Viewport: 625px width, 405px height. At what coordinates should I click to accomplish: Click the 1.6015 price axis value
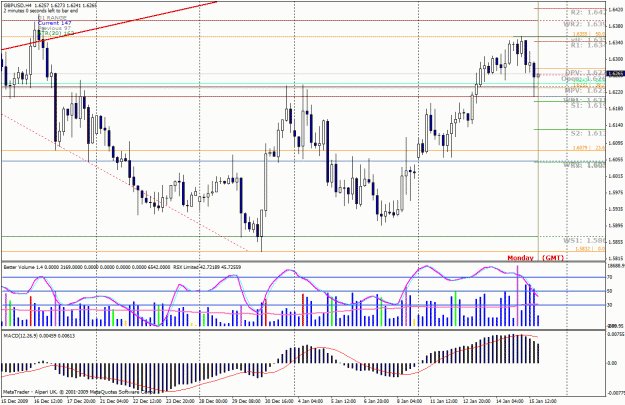tap(615, 176)
